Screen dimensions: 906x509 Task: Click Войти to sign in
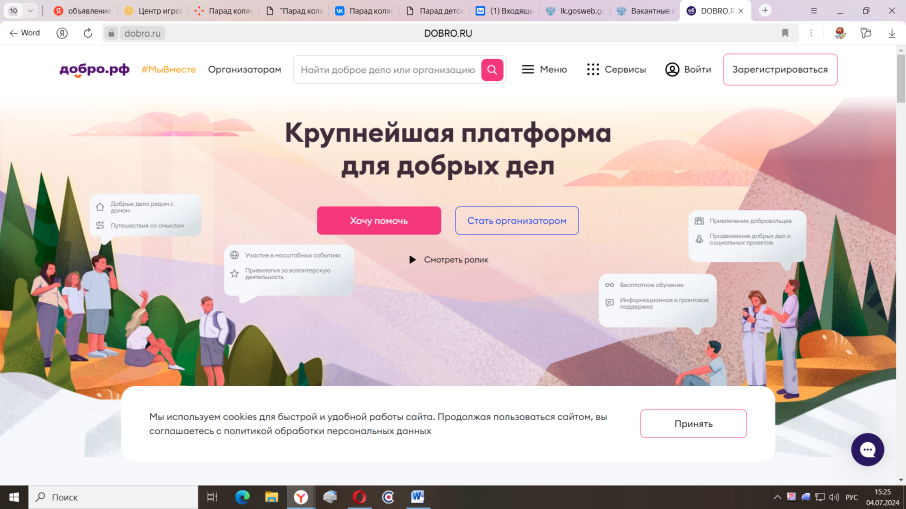pyautogui.click(x=688, y=69)
